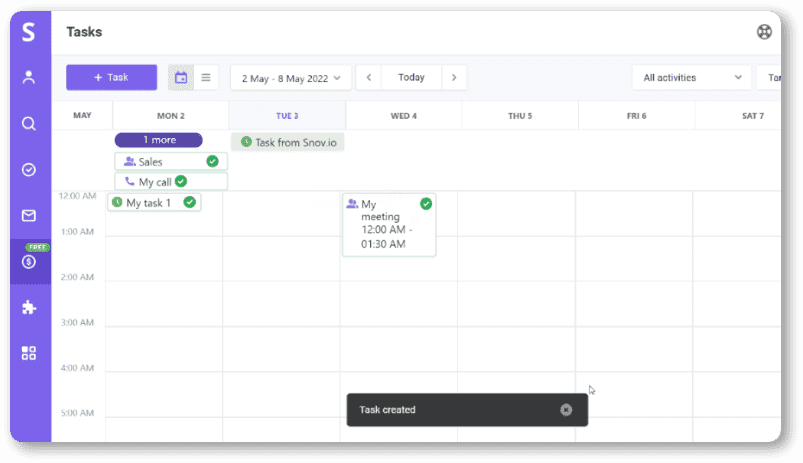Expand the 1 more tasks pill

point(158,140)
